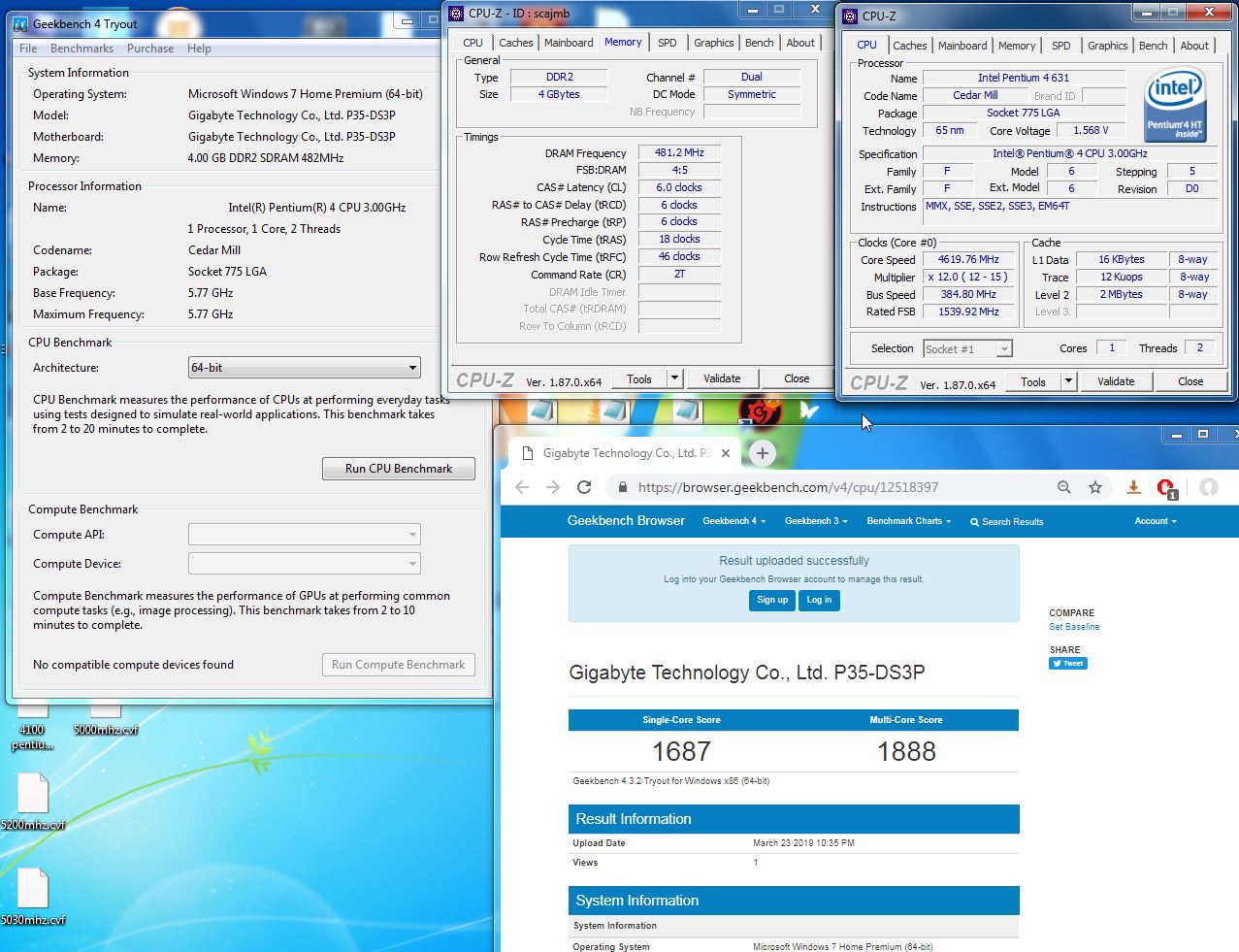Open a new Chrome tab

(763, 453)
